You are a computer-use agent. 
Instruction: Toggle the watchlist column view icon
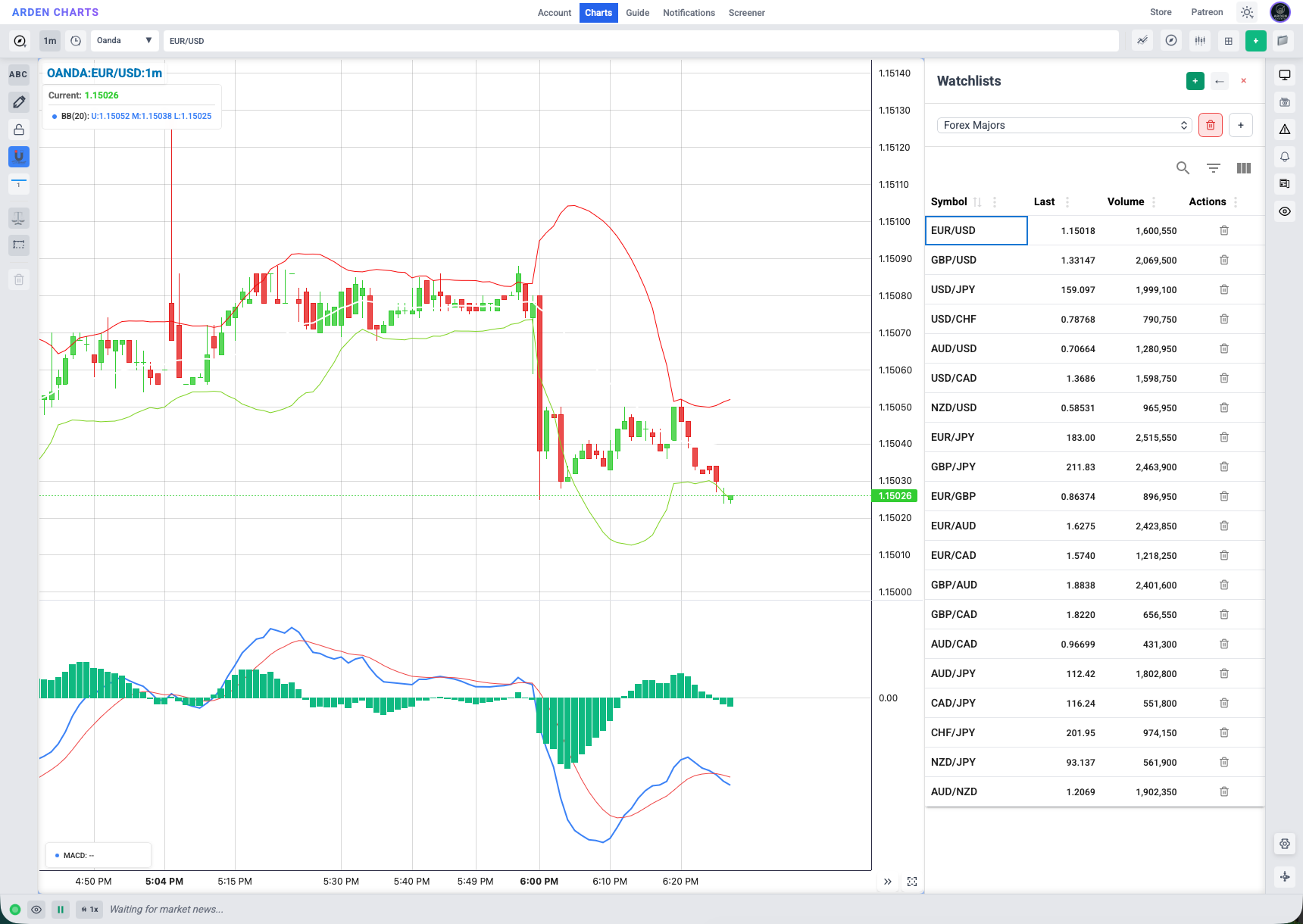coord(1243,167)
